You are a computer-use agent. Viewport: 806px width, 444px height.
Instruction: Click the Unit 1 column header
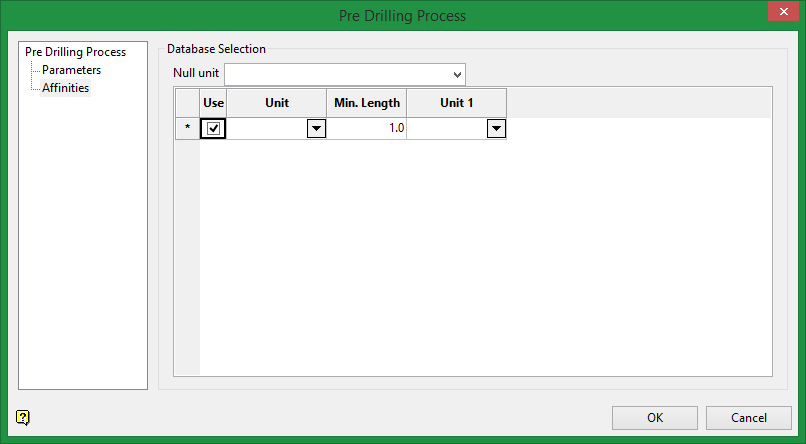coord(456,103)
